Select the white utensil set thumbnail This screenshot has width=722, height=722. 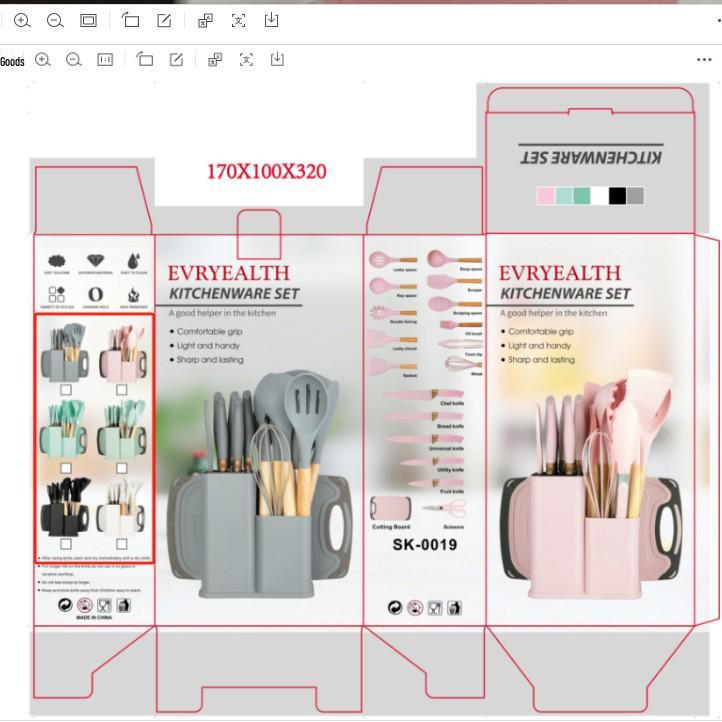122,508
